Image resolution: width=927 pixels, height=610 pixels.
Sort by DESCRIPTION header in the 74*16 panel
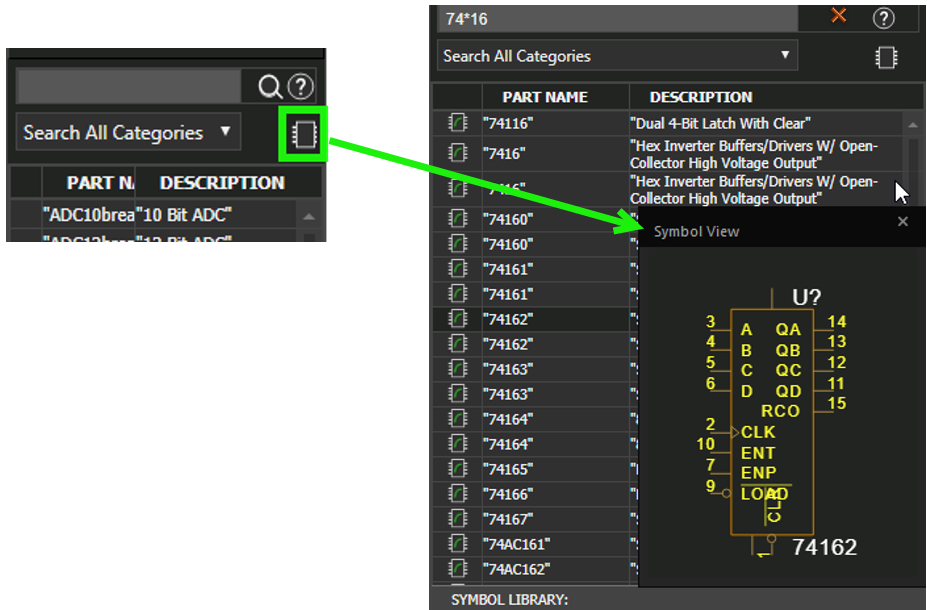[x=701, y=97]
